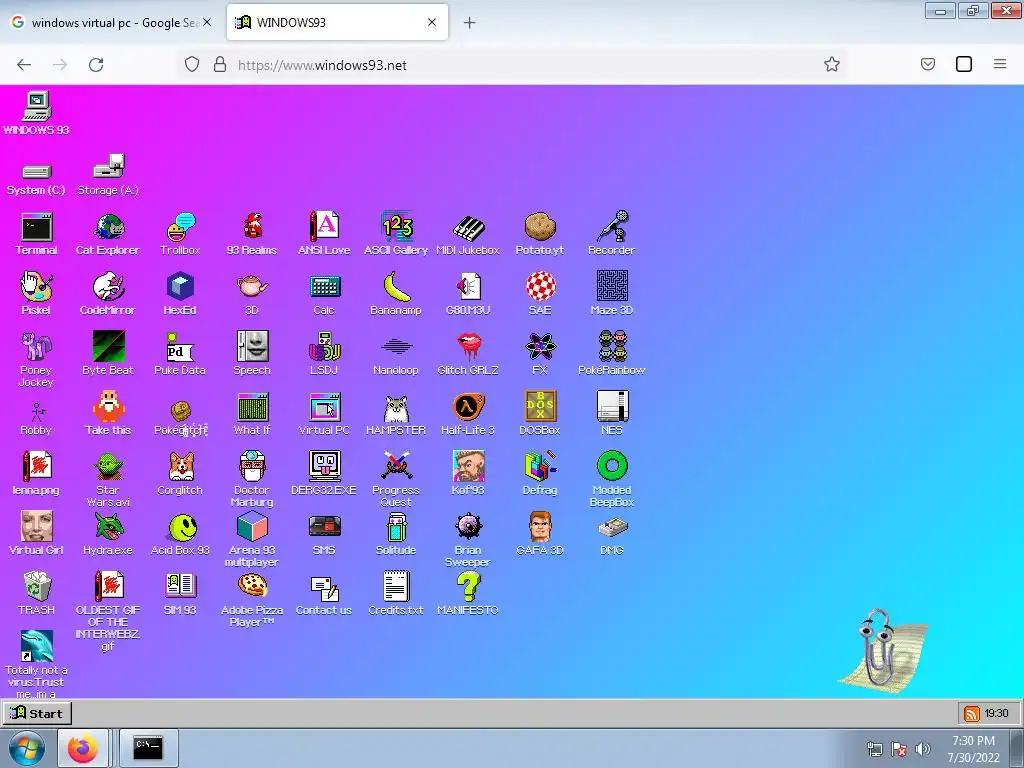Click the browser back arrow

[24, 65]
